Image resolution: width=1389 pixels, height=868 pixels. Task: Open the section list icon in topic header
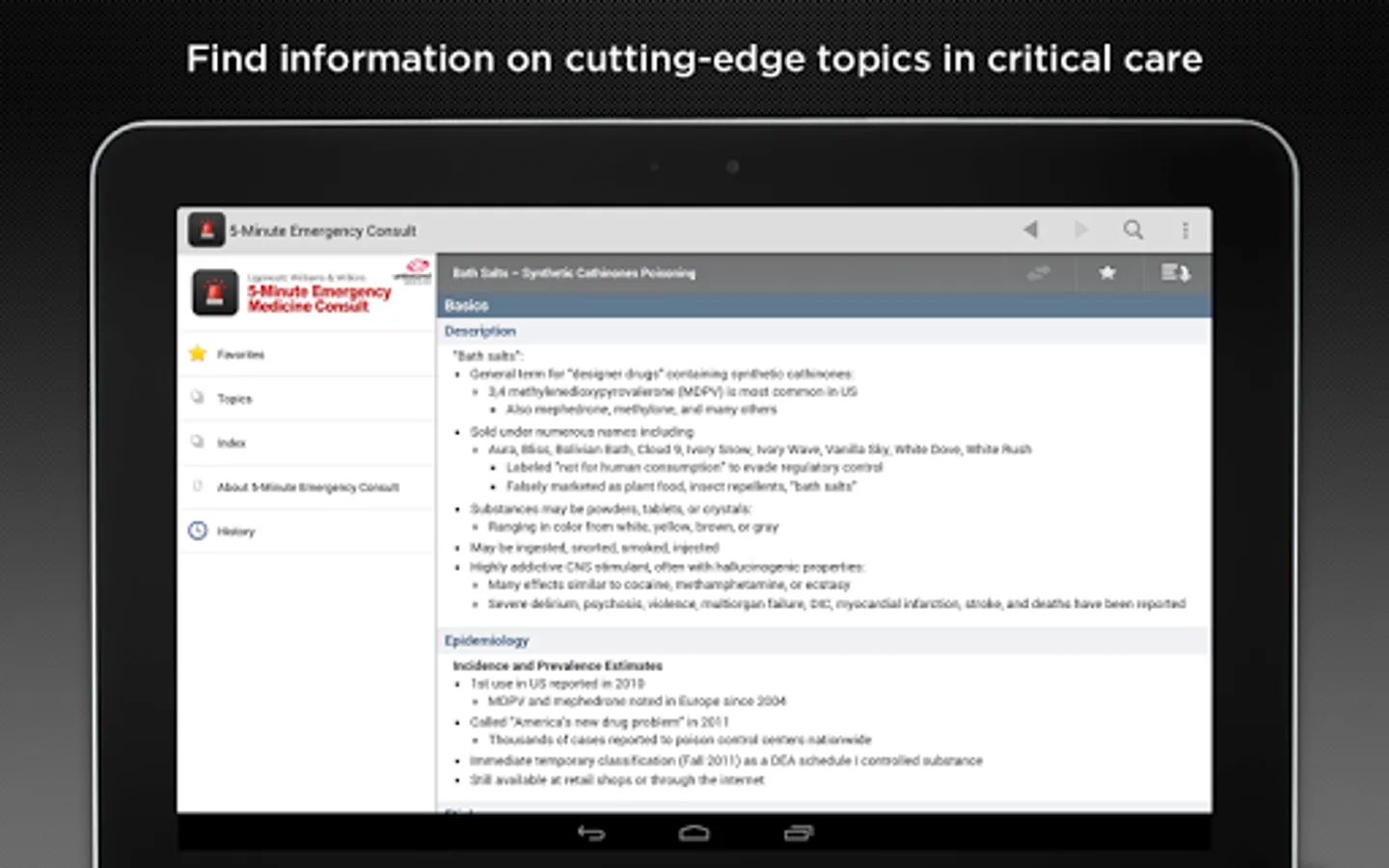tap(1175, 273)
